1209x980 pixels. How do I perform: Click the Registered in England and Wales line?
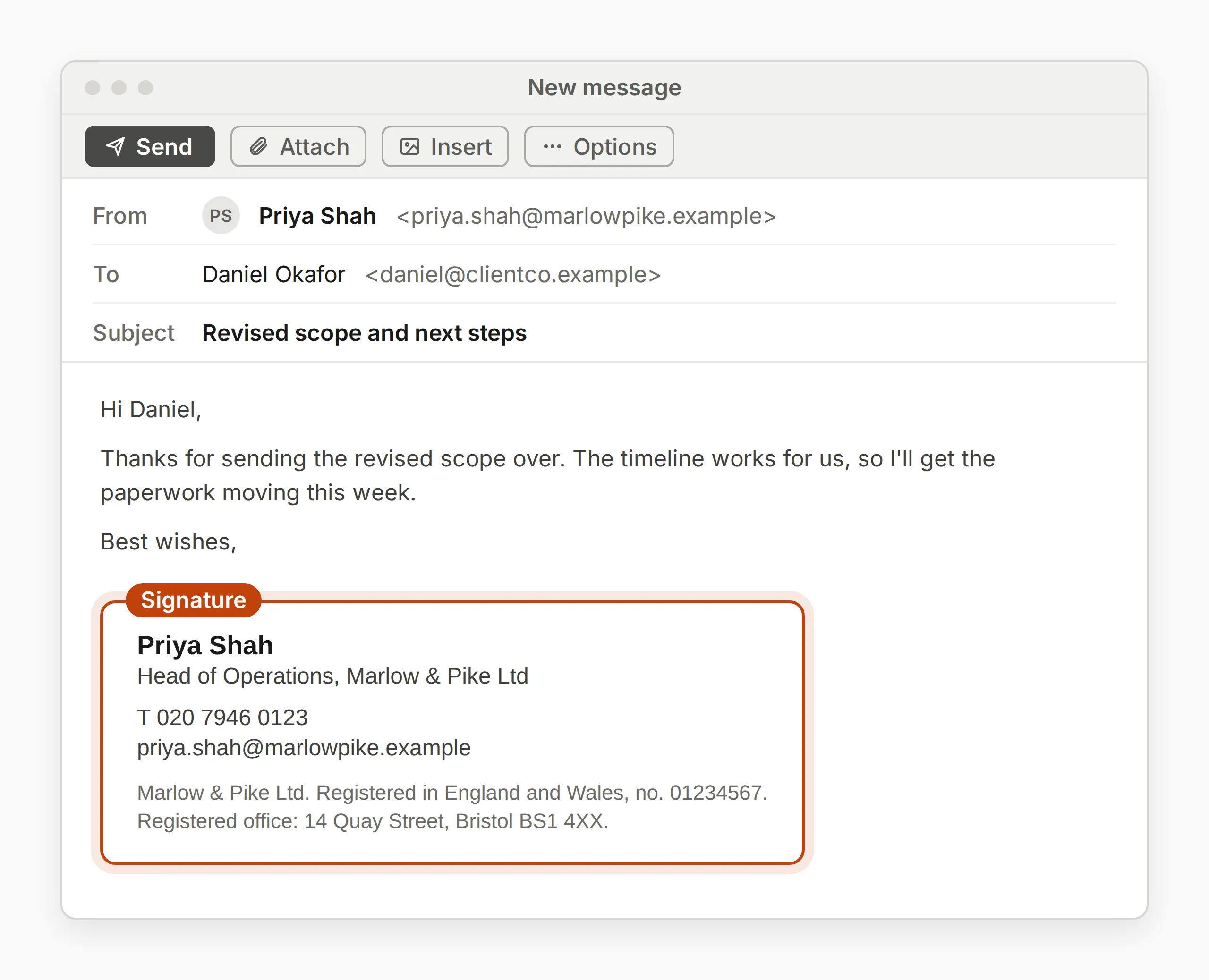452,793
